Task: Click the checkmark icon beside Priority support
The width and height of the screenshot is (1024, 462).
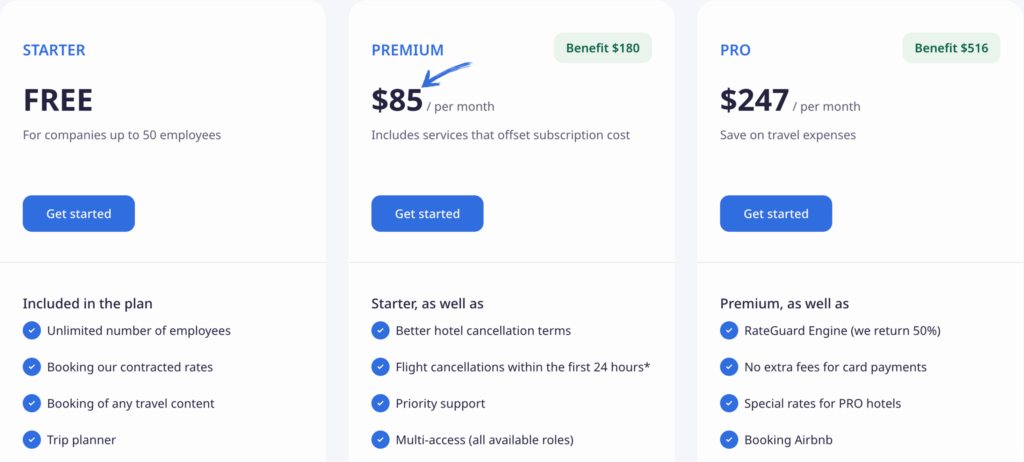Action: coord(380,403)
